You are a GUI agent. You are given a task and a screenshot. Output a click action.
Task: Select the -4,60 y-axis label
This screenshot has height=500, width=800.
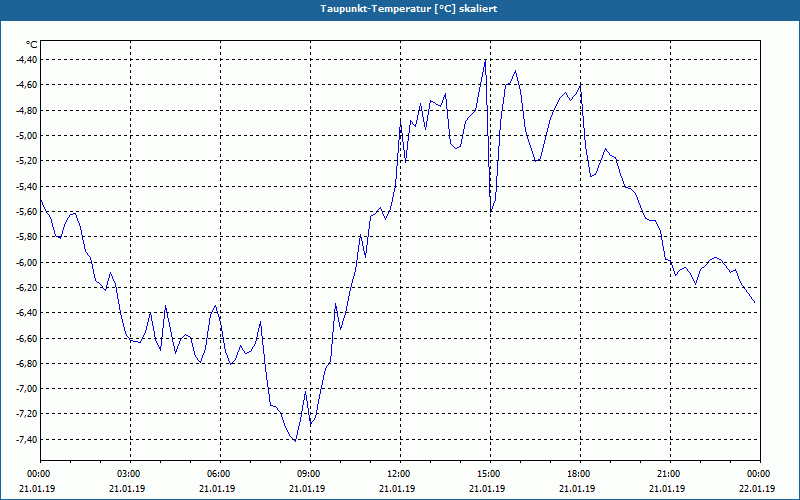pyautogui.click(x=26, y=85)
